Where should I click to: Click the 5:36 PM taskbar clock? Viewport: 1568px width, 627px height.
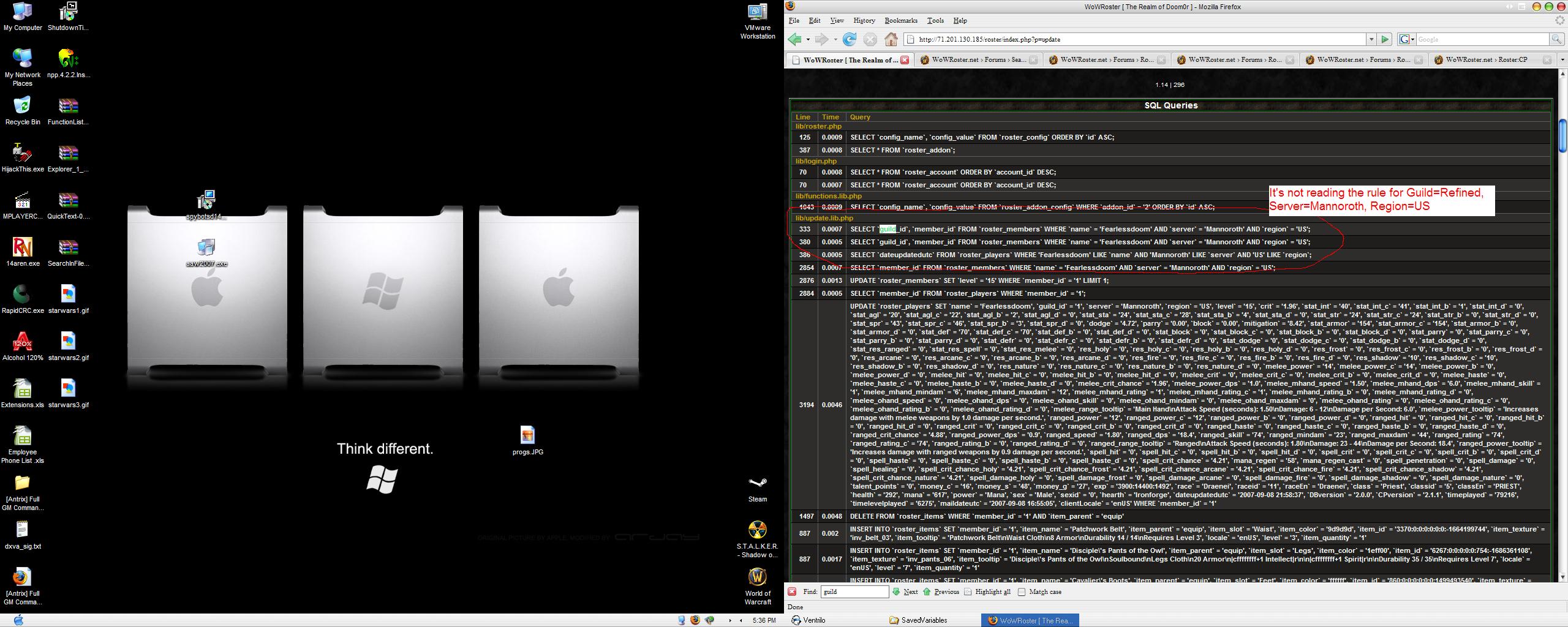tap(764, 620)
